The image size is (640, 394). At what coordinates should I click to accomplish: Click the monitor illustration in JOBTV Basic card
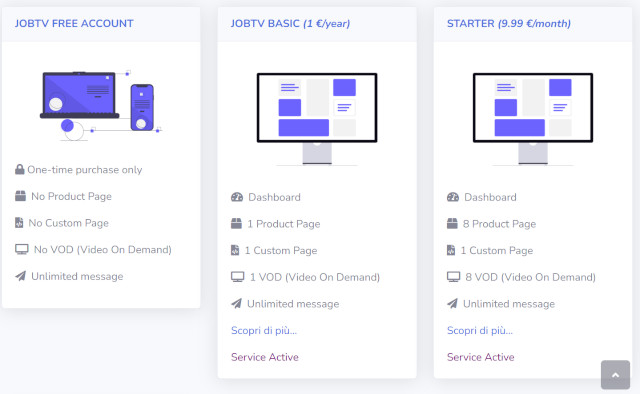pyautogui.click(x=317, y=119)
